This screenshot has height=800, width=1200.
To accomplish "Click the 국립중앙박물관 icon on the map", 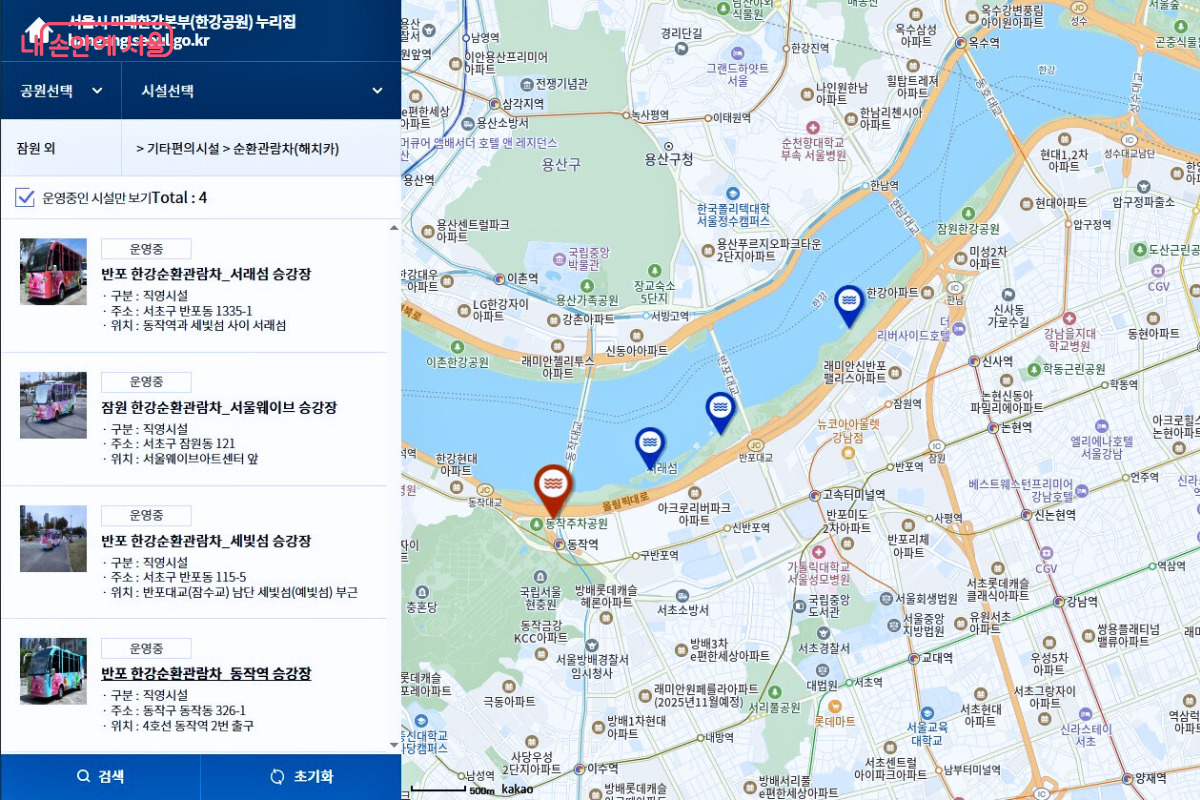I will (x=557, y=254).
